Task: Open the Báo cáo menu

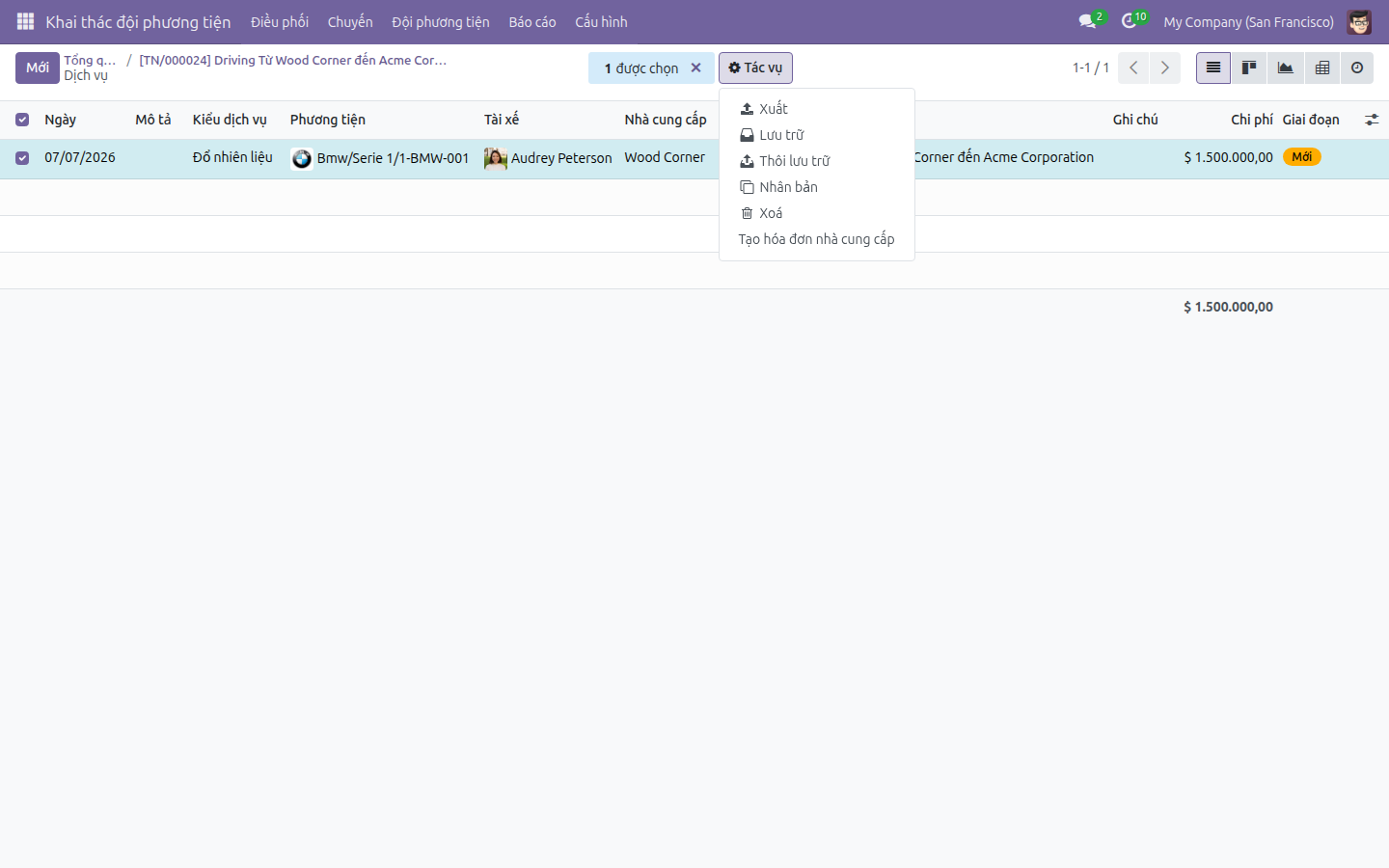Action: (532, 21)
